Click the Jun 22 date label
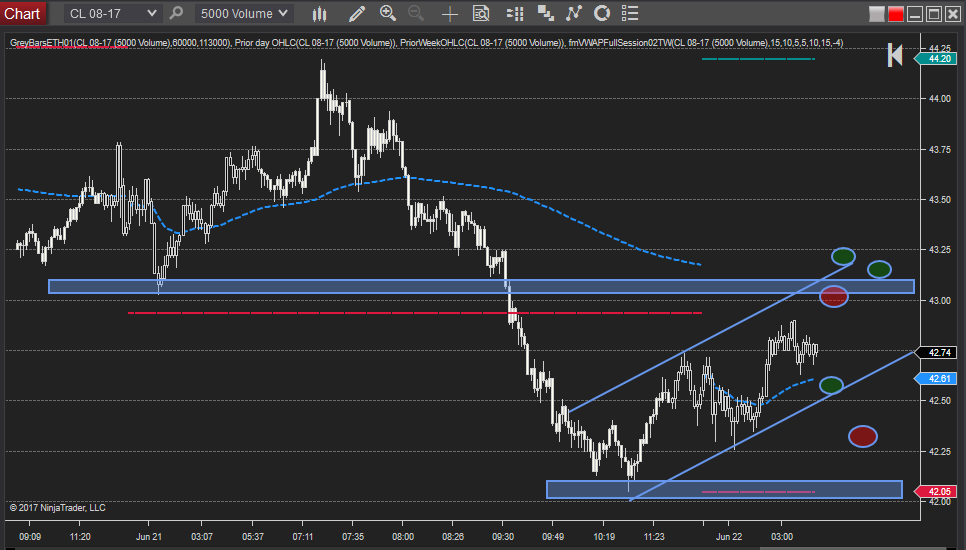 tap(729, 536)
